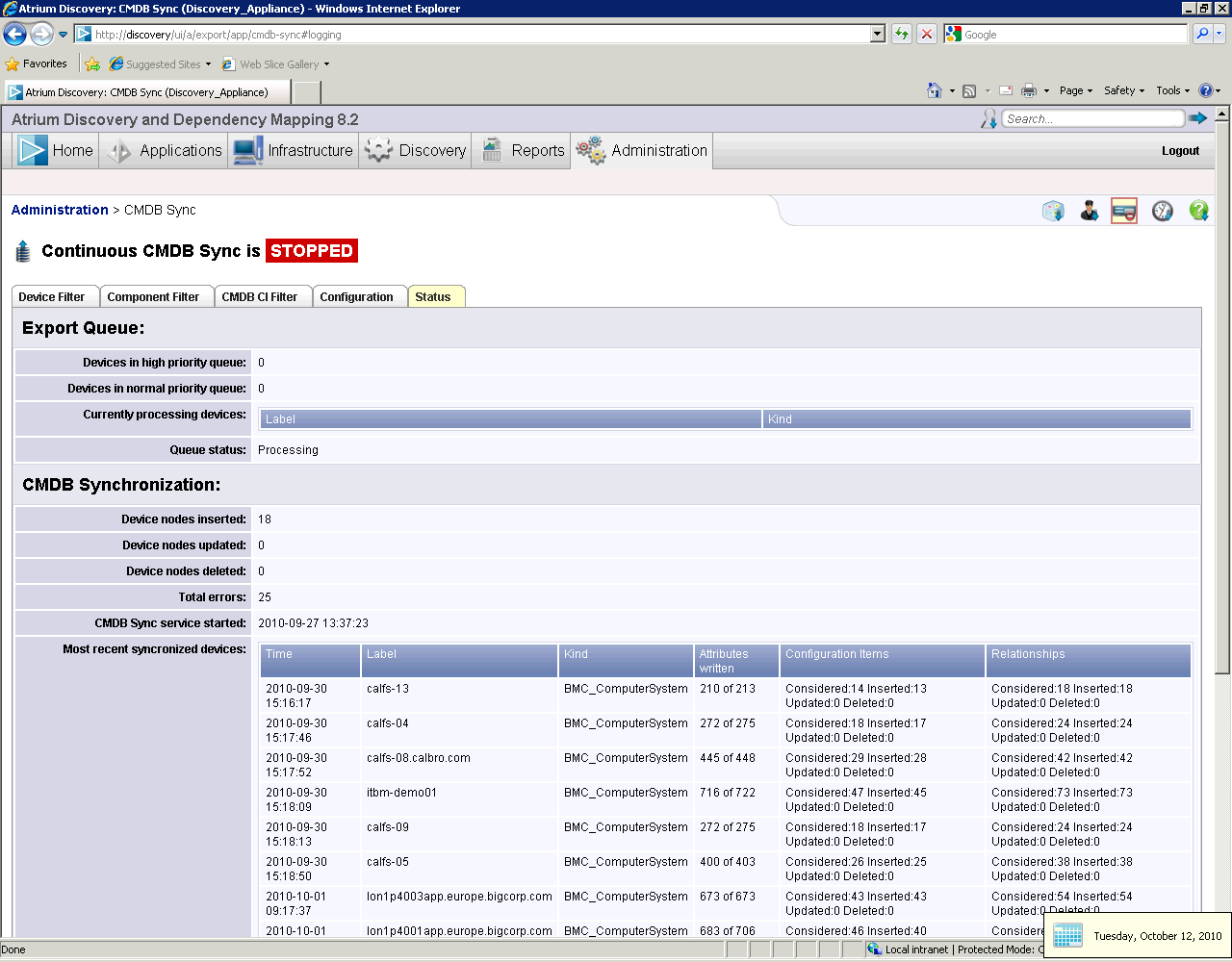The height and width of the screenshot is (962, 1232).
Task: Open the search provider dropdown arrow
Action: pyautogui.click(x=1219, y=34)
